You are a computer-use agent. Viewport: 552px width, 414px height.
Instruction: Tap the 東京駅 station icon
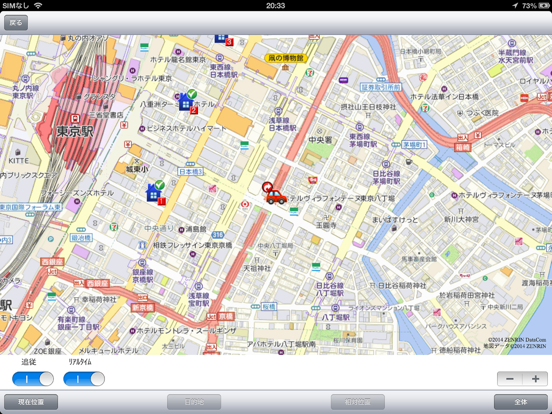[x=75, y=119]
